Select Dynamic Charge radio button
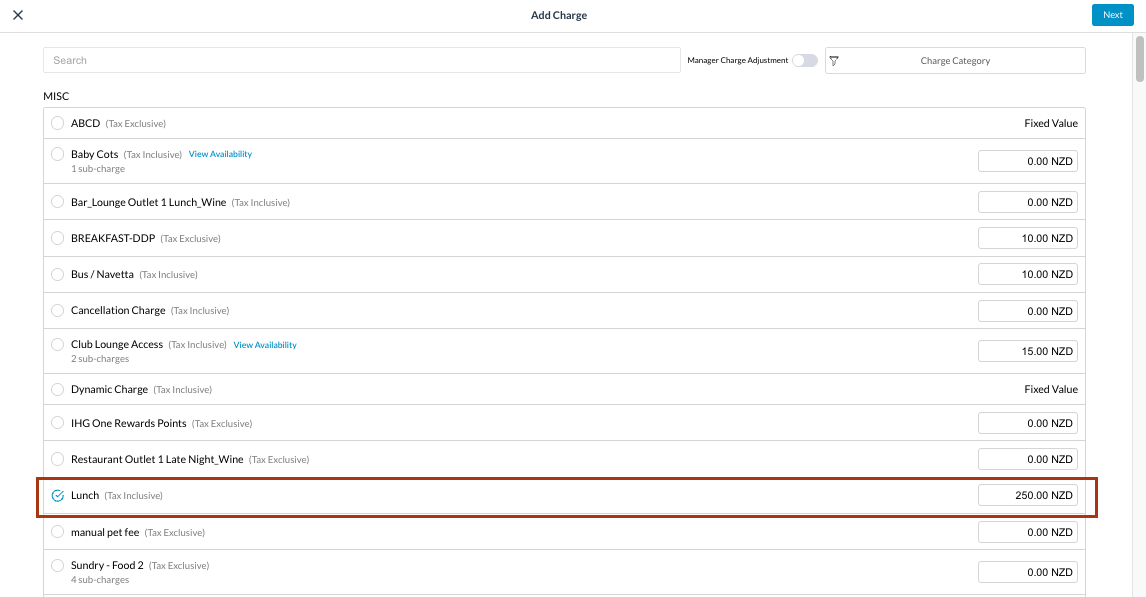Screen dimensions: 1146x597 (57, 390)
